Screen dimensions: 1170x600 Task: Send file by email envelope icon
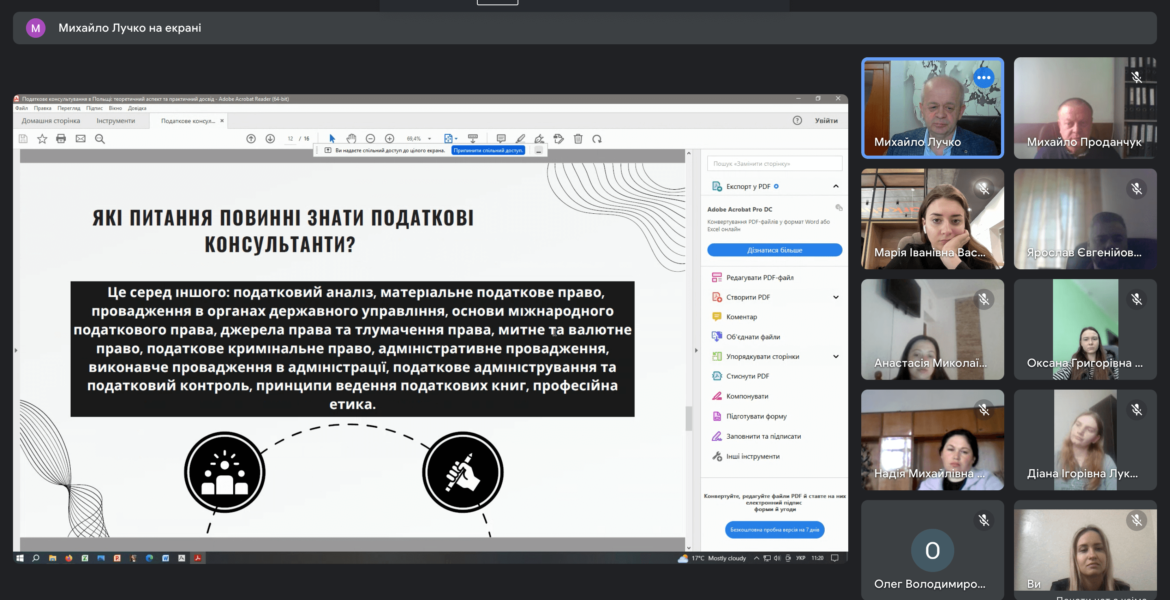coord(81,139)
